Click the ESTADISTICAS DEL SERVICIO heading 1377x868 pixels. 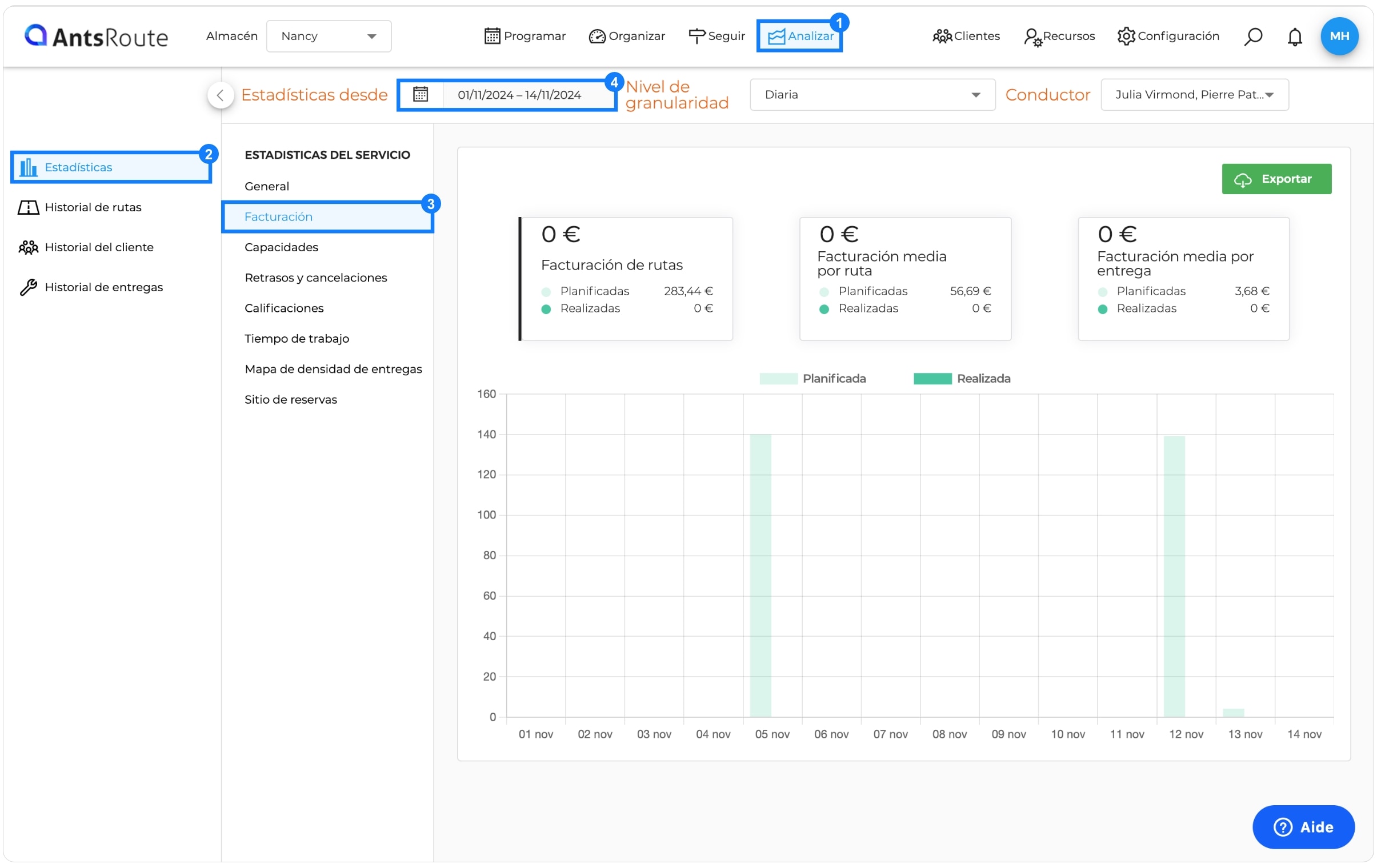(x=327, y=155)
